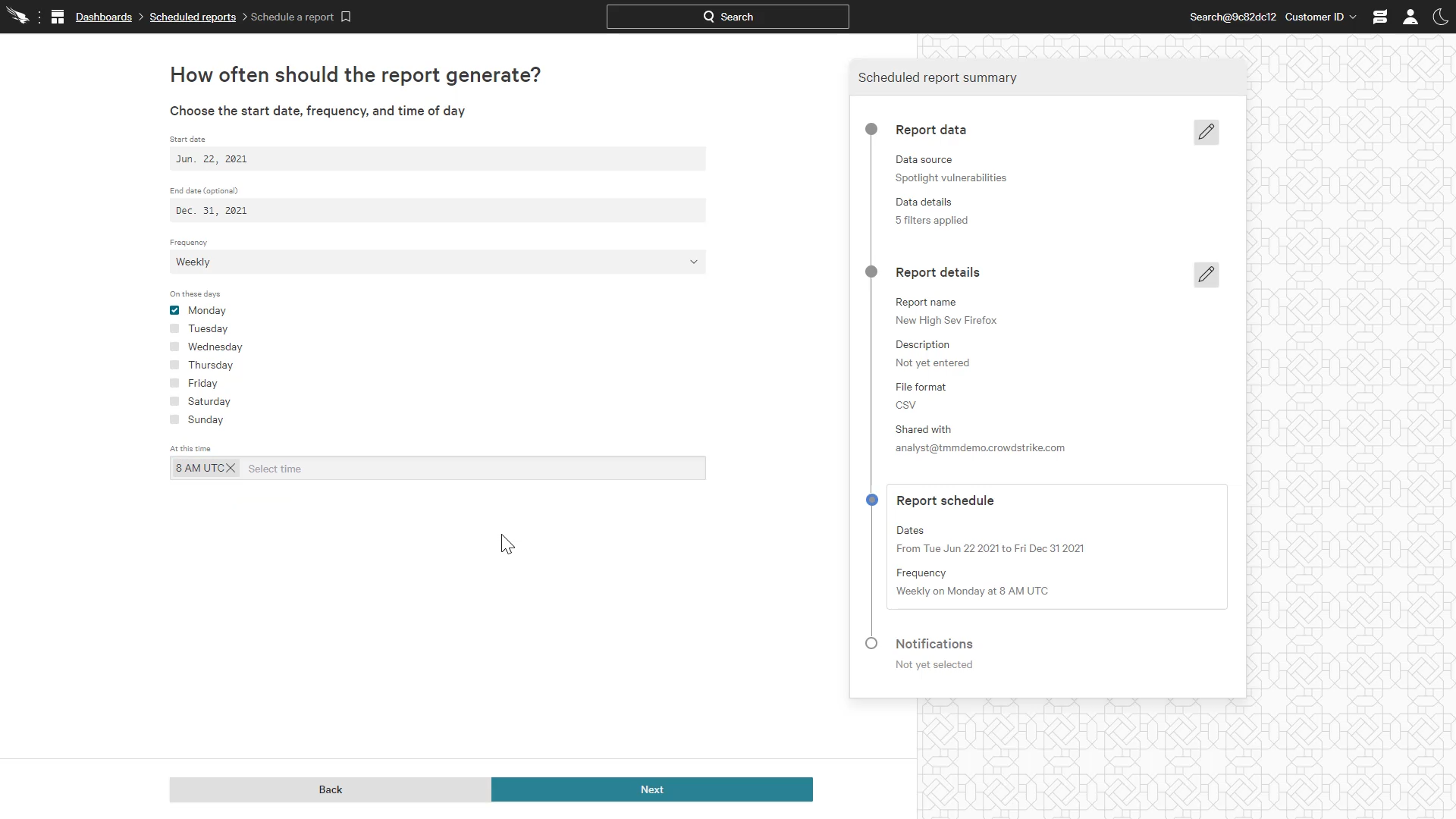Image resolution: width=1456 pixels, height=819 pixels.
Task: Tick the Sunday checkbox
Action: point(174,419)
